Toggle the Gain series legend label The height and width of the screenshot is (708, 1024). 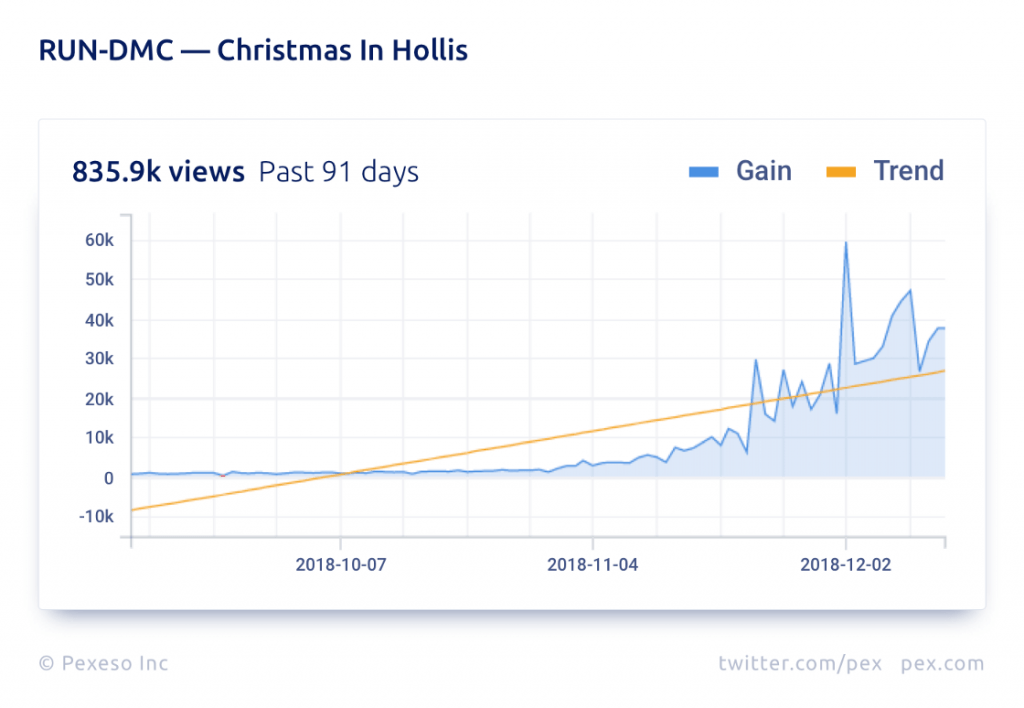point(764,171)
